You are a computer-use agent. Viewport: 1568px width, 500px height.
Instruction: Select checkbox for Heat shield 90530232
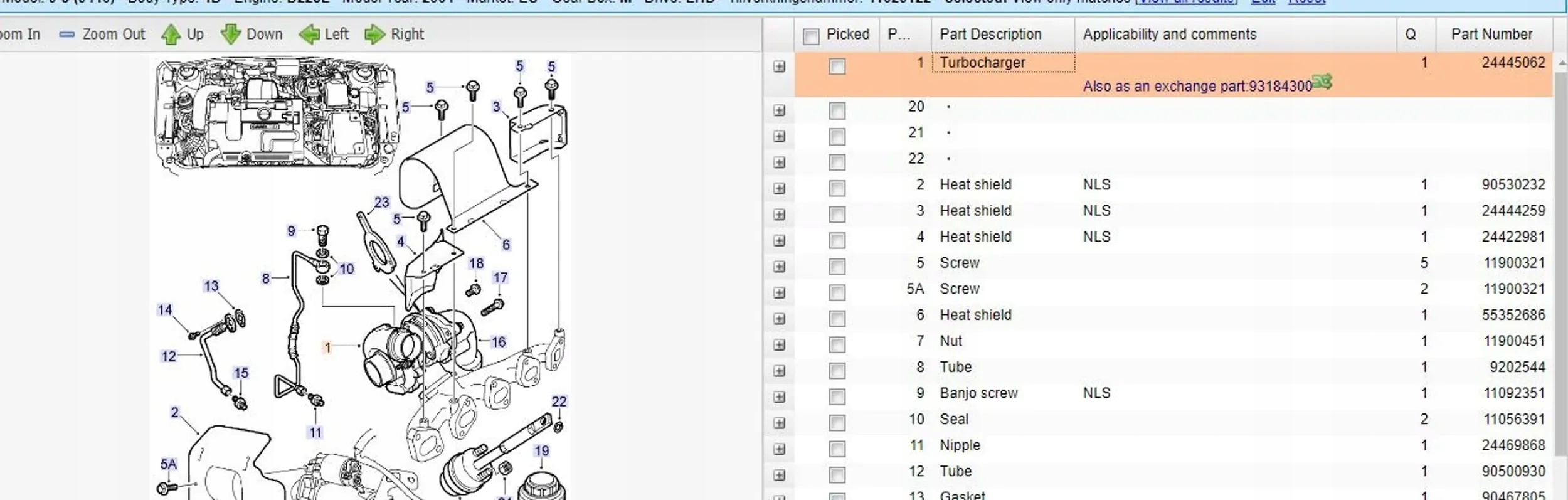coord(837,189)
